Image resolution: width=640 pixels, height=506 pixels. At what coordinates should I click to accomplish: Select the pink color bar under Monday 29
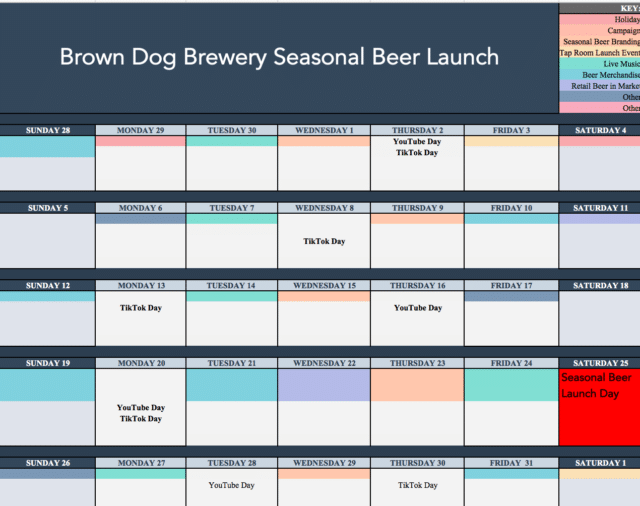140,141
